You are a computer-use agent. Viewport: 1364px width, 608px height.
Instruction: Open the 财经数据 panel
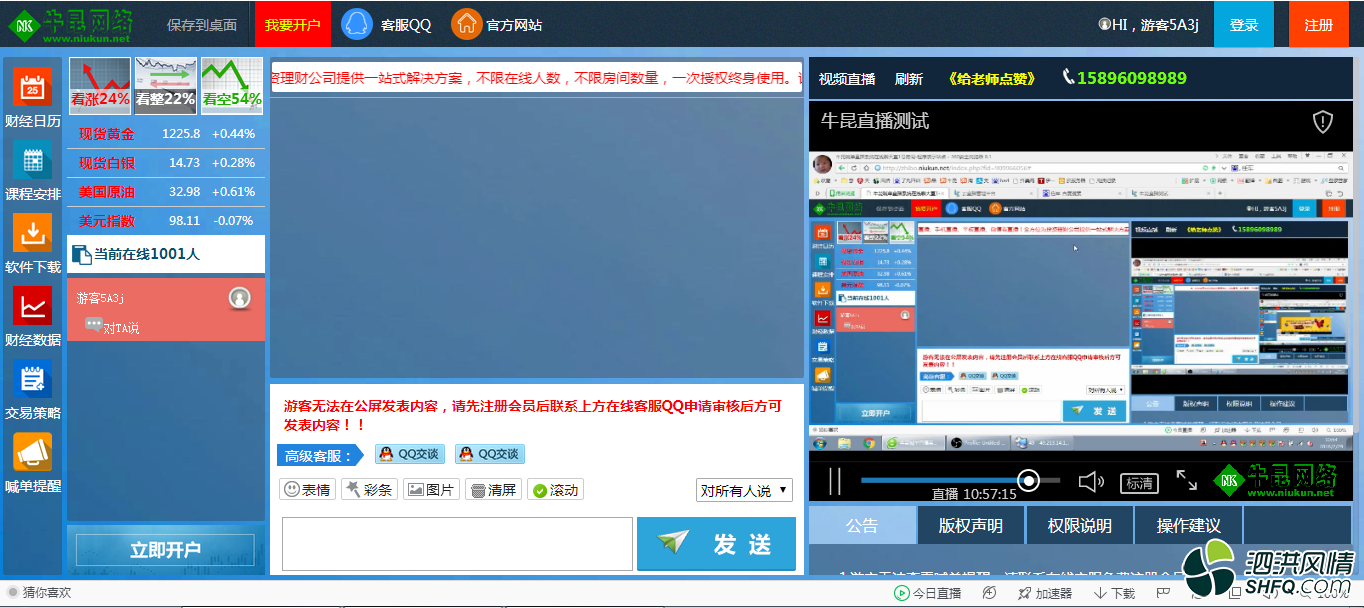(x=31, y=315)
